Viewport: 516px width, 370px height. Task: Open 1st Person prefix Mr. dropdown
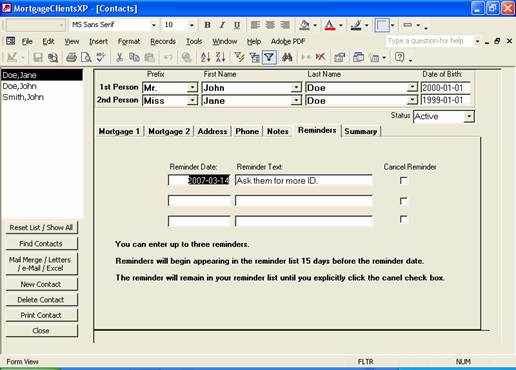tap(192, 88)
